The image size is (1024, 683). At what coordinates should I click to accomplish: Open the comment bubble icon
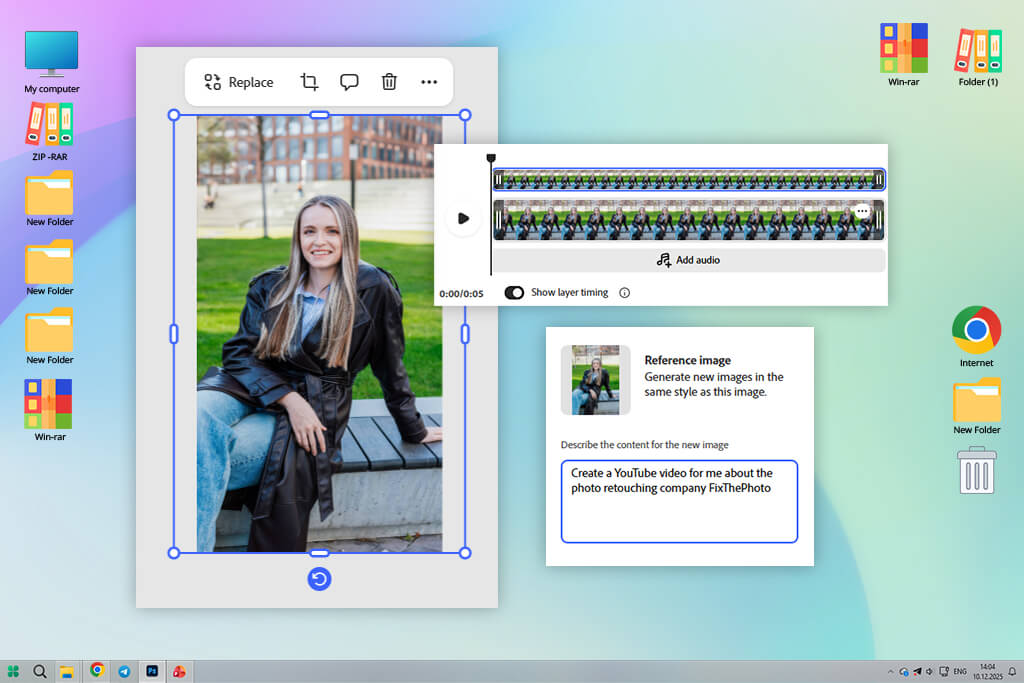[349, 82]
